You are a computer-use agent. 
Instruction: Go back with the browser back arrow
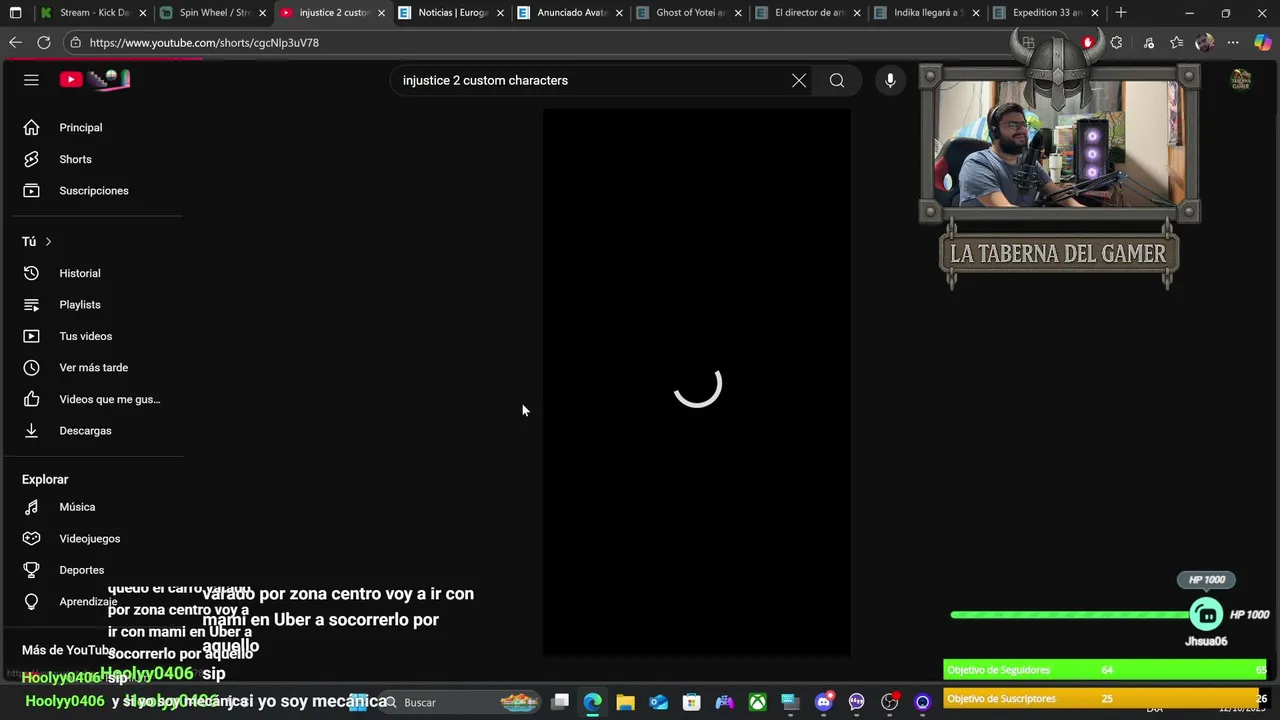(15, 43)
